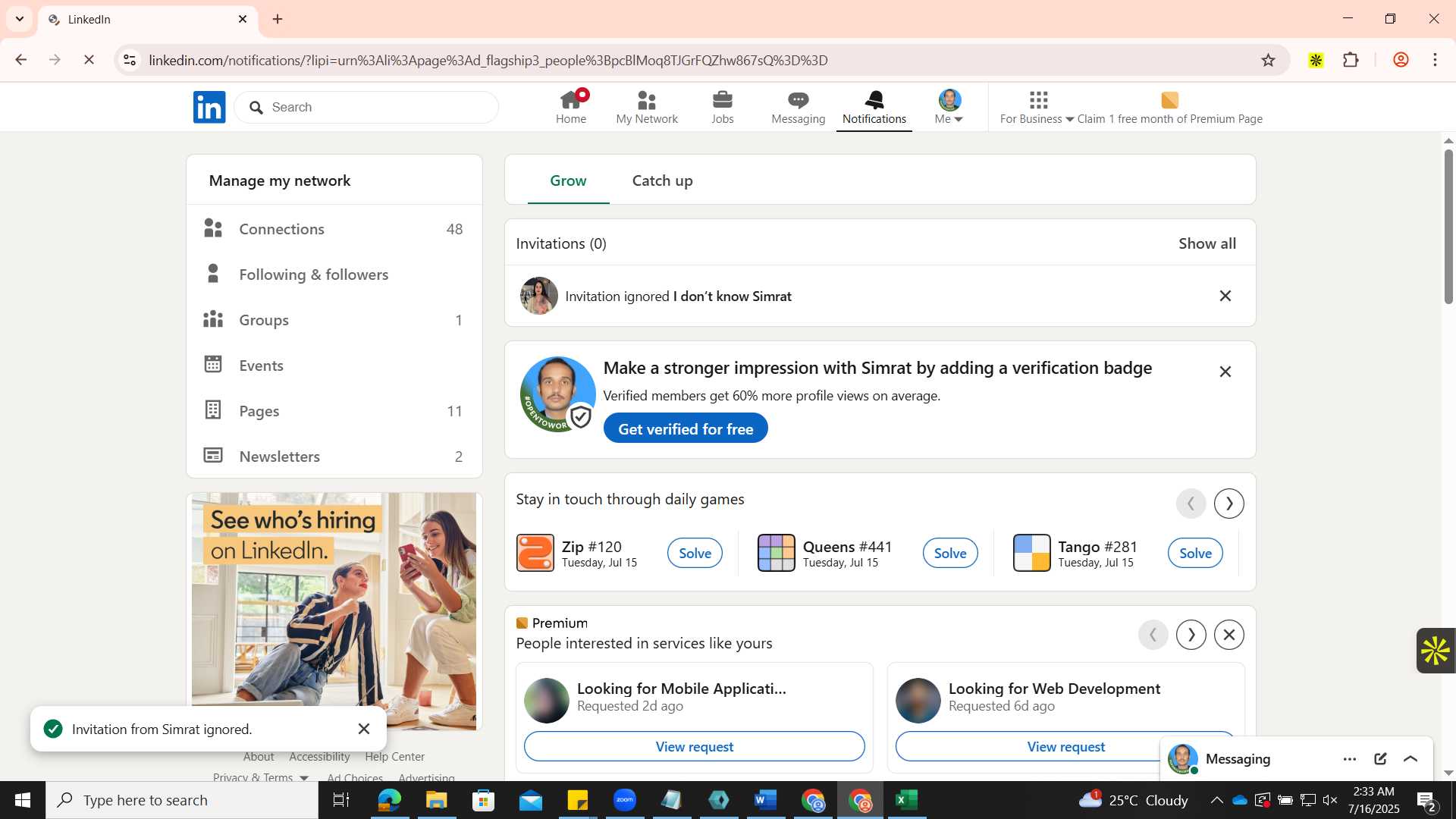Open Windows Start menu
1456x819 pixels.
coord(22,800)
